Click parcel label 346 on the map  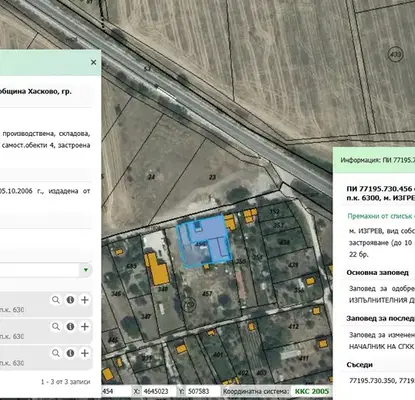[x=116, y=294]
